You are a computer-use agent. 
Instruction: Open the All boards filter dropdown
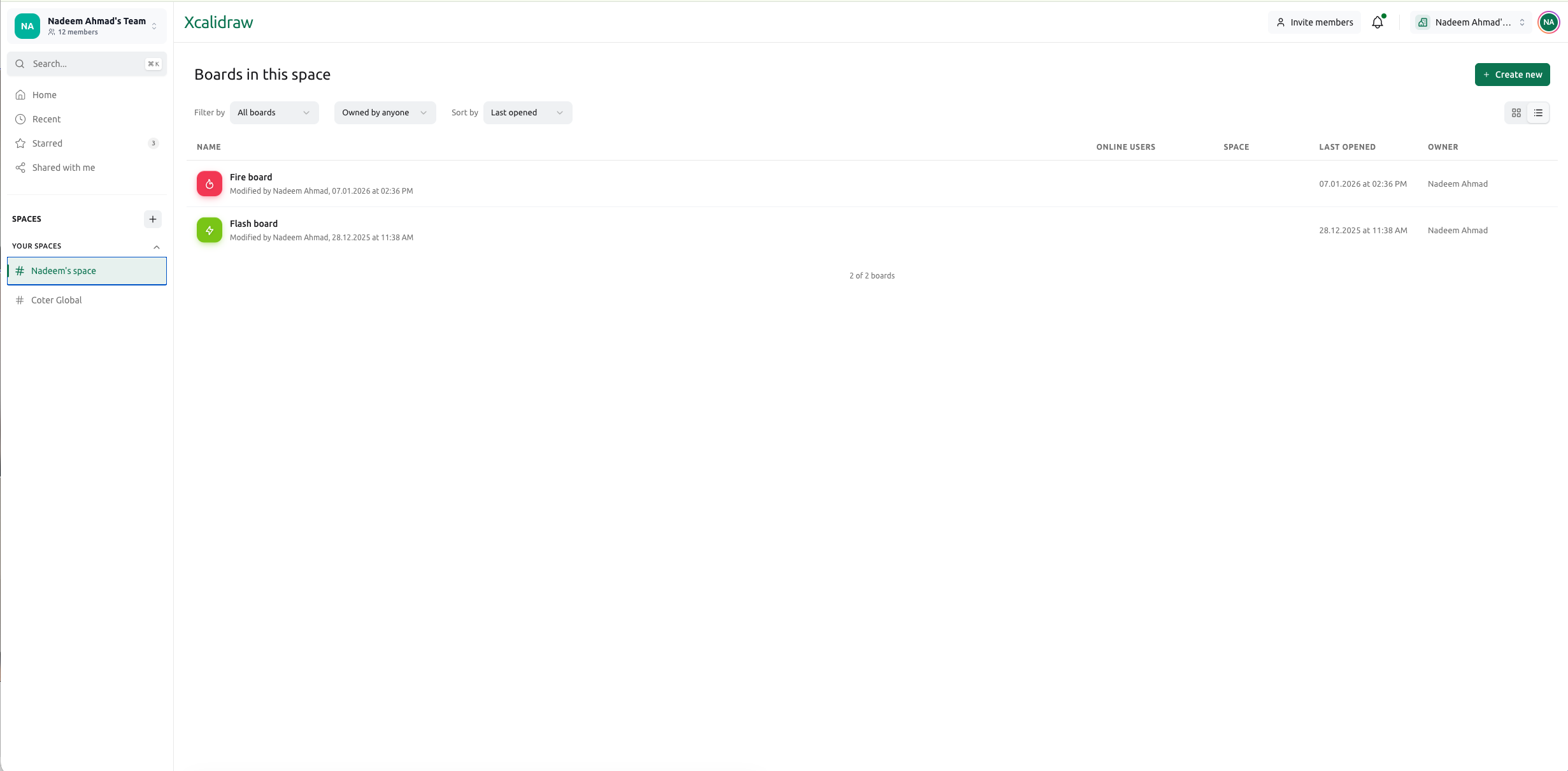click(274, 113)
